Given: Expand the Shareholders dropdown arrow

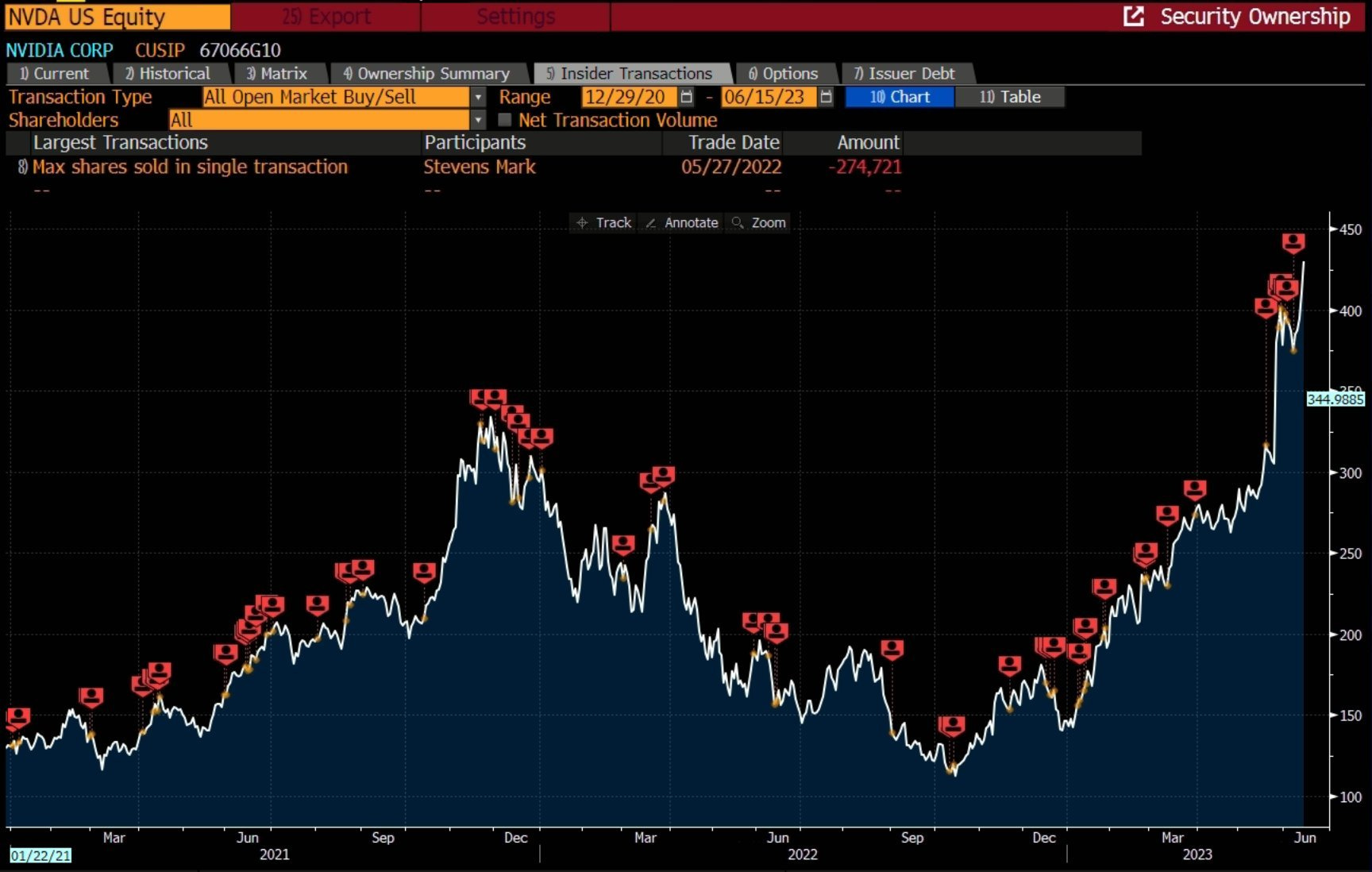Looking at the screenshot, I should pos(478,120).
